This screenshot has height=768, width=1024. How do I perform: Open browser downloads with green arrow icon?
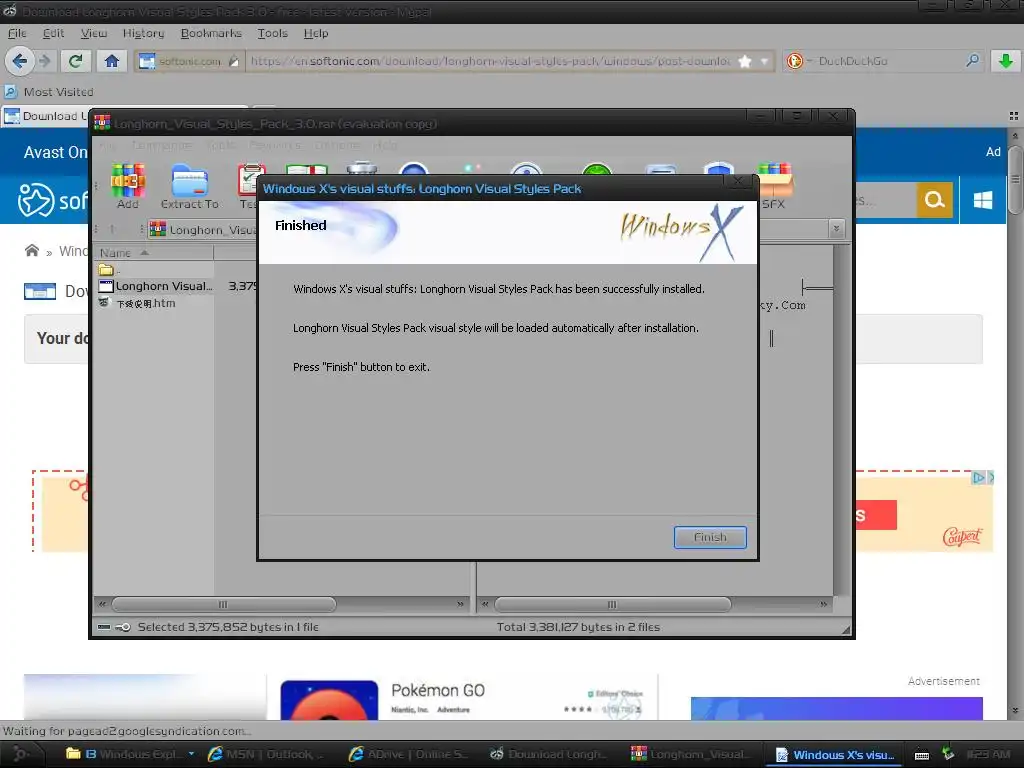1006,61
